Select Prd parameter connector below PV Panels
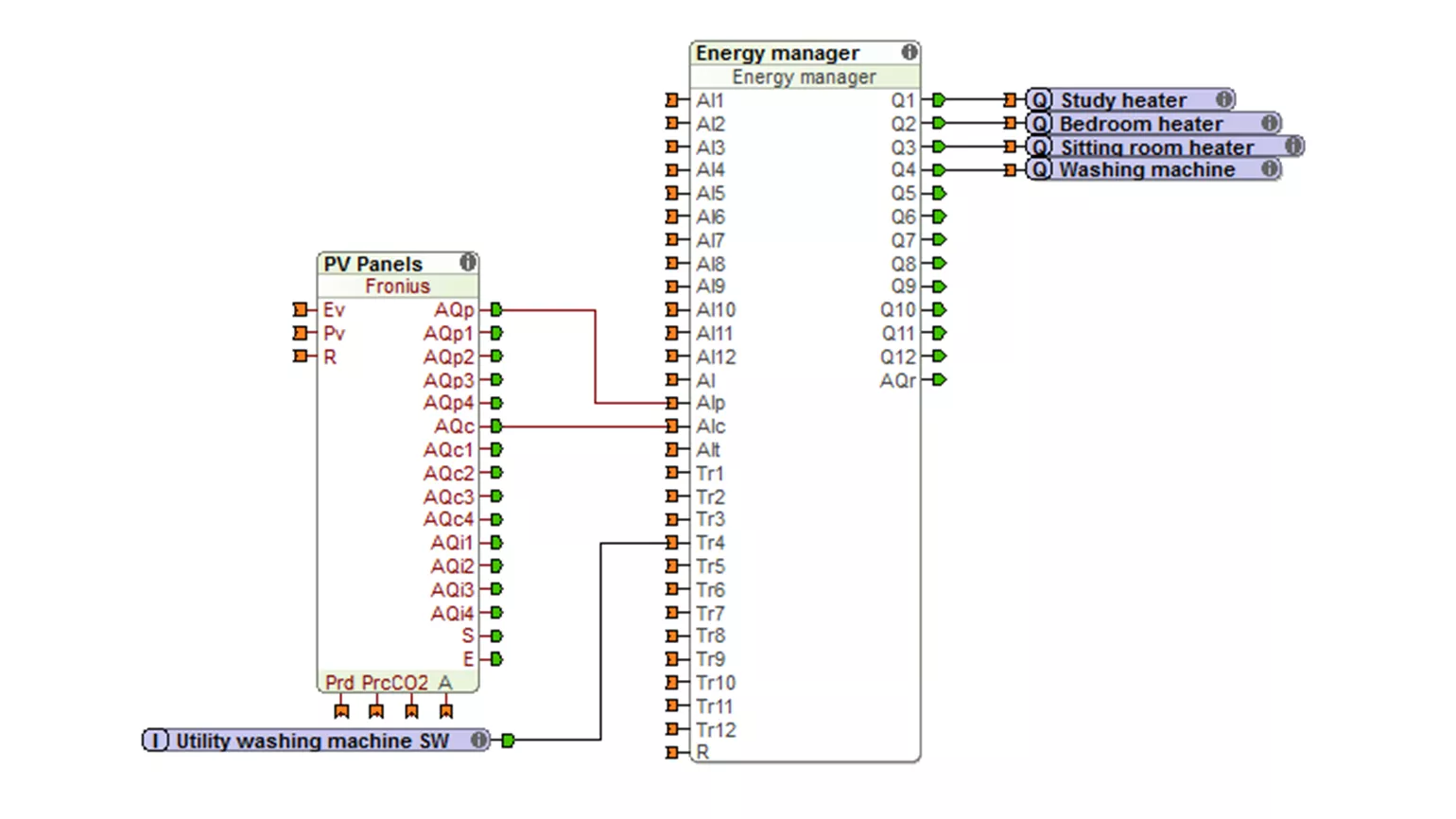This screenshot has width=1456, height=819. coord(341,710)
